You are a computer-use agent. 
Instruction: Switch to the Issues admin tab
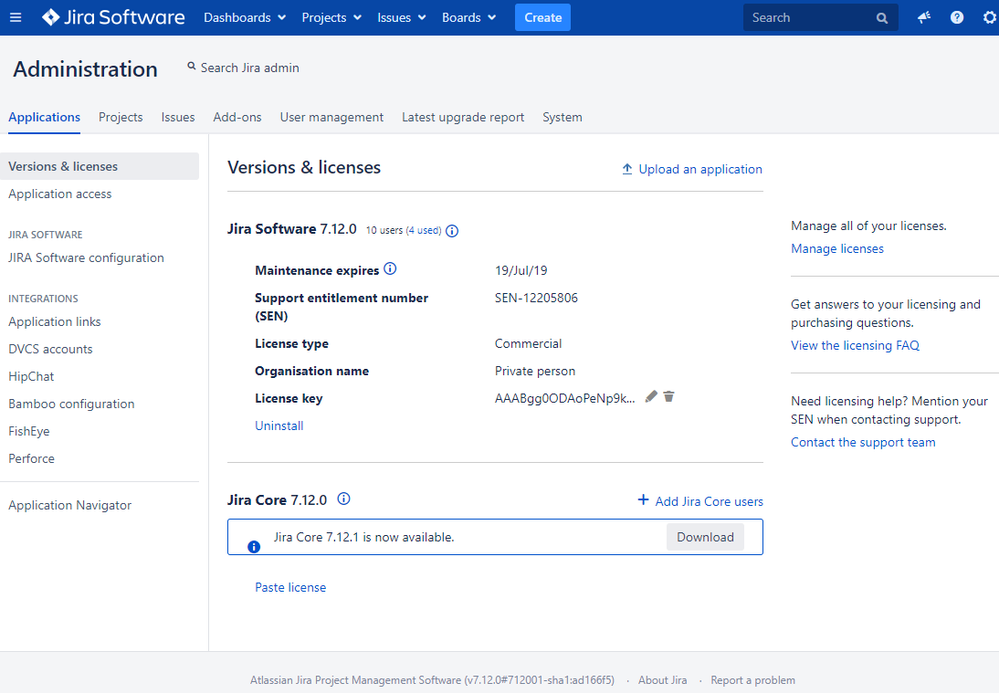pyautogui.click(x=178, y=117)
